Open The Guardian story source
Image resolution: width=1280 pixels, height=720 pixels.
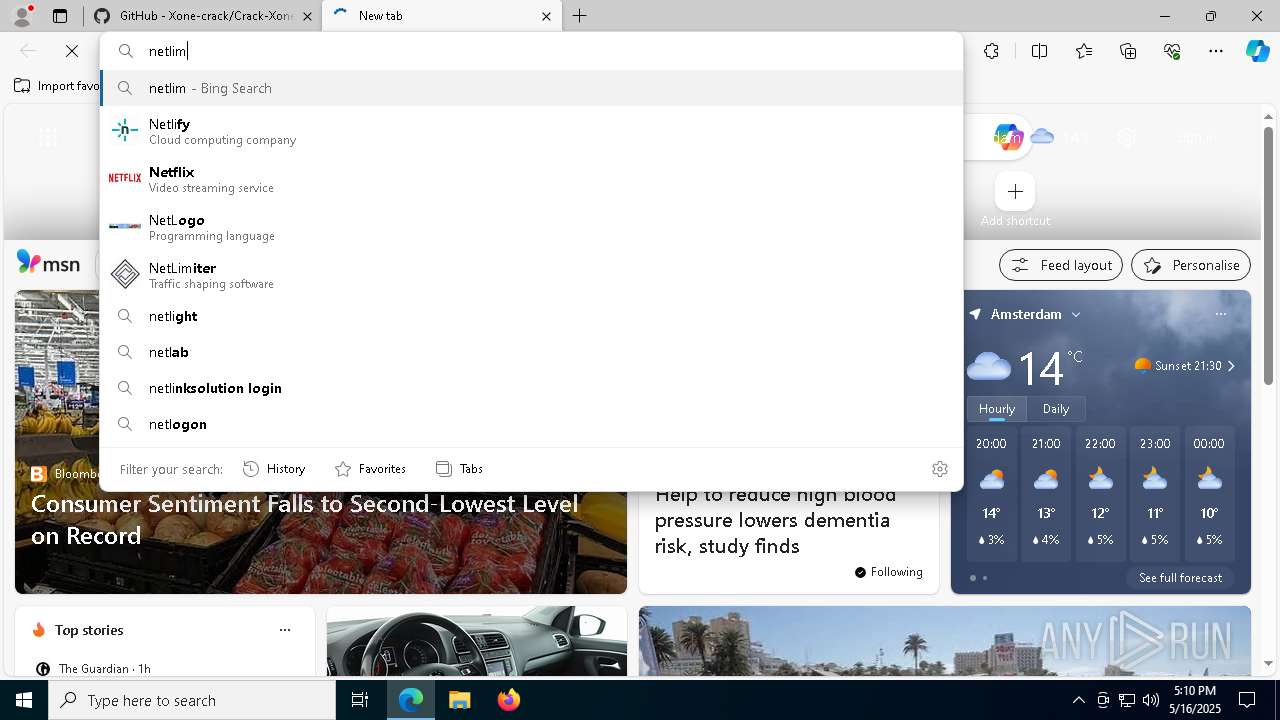pos(93,668)
